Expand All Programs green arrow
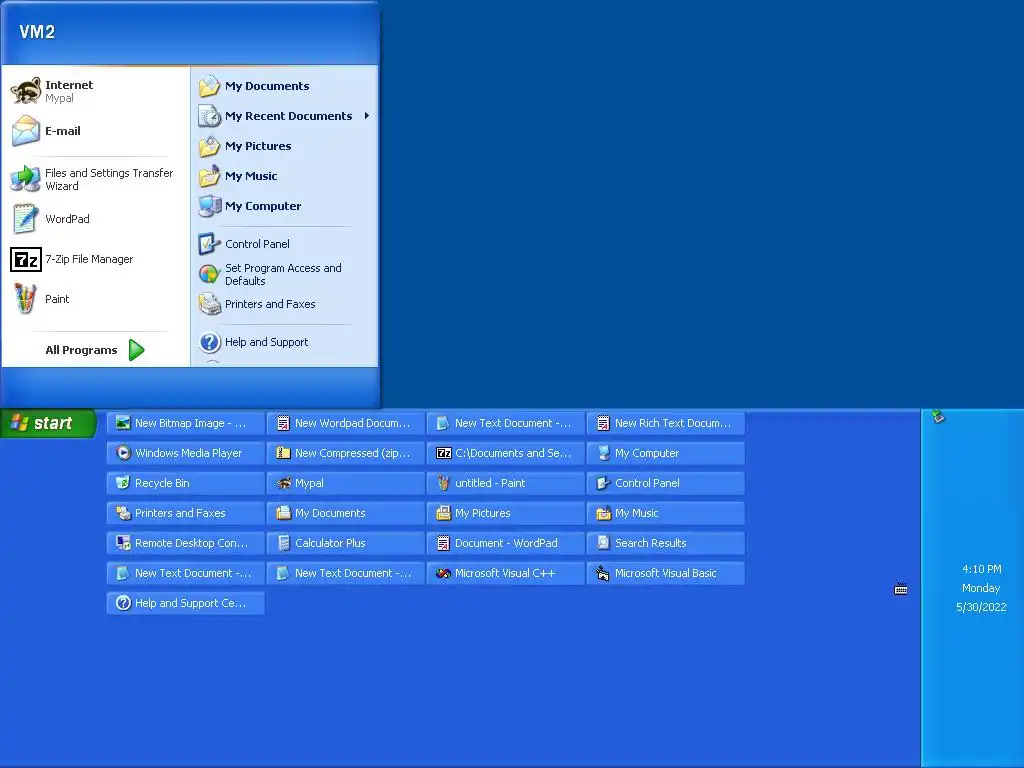Image resolution: width=1024 pixels, height=768 pixels. (136, 350)
